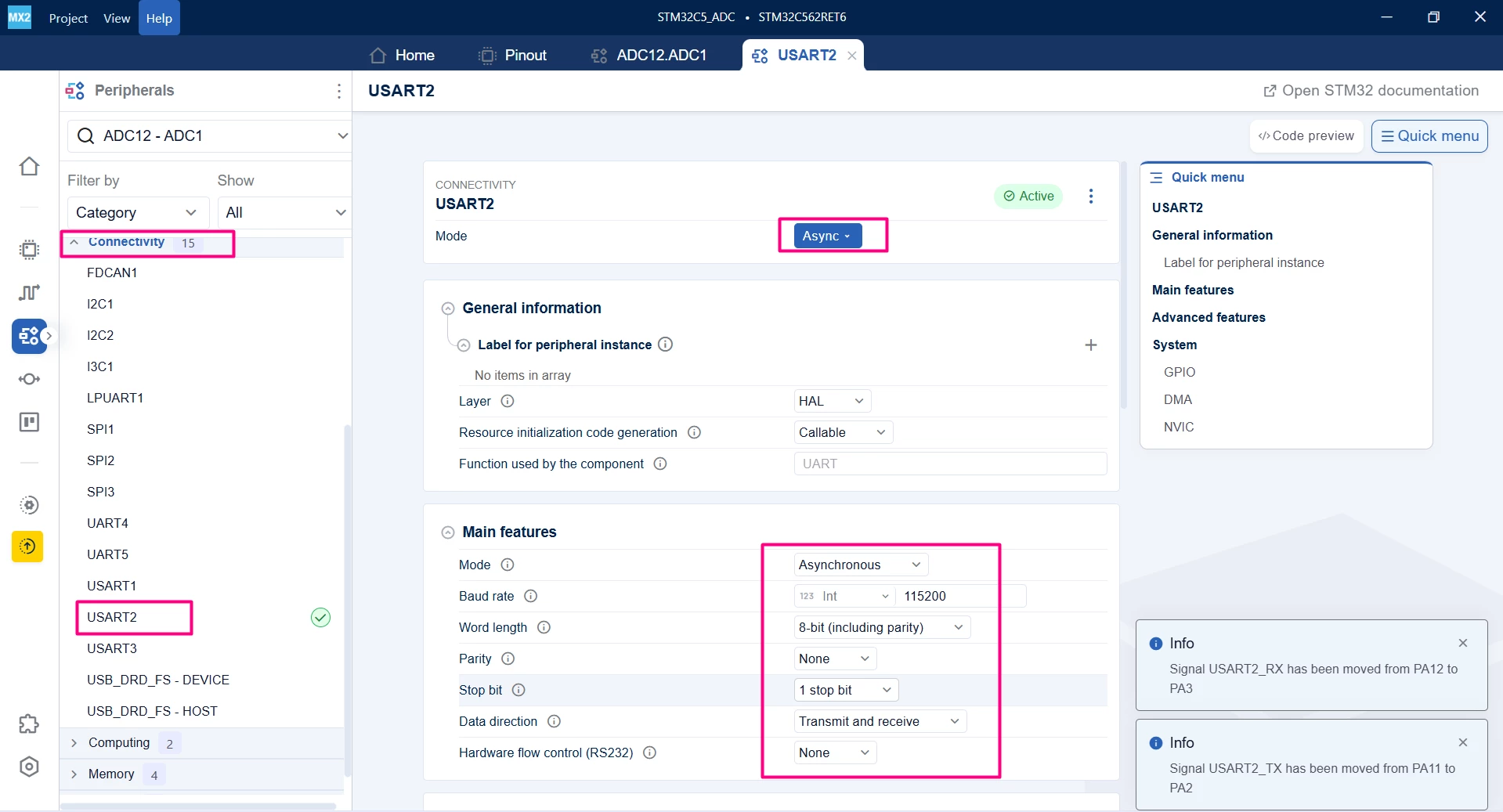This screenshot has width=1503, height=812.
Task: Toggle the Quick menu button
Action: pyautogui.click(x=1429, y=136)
